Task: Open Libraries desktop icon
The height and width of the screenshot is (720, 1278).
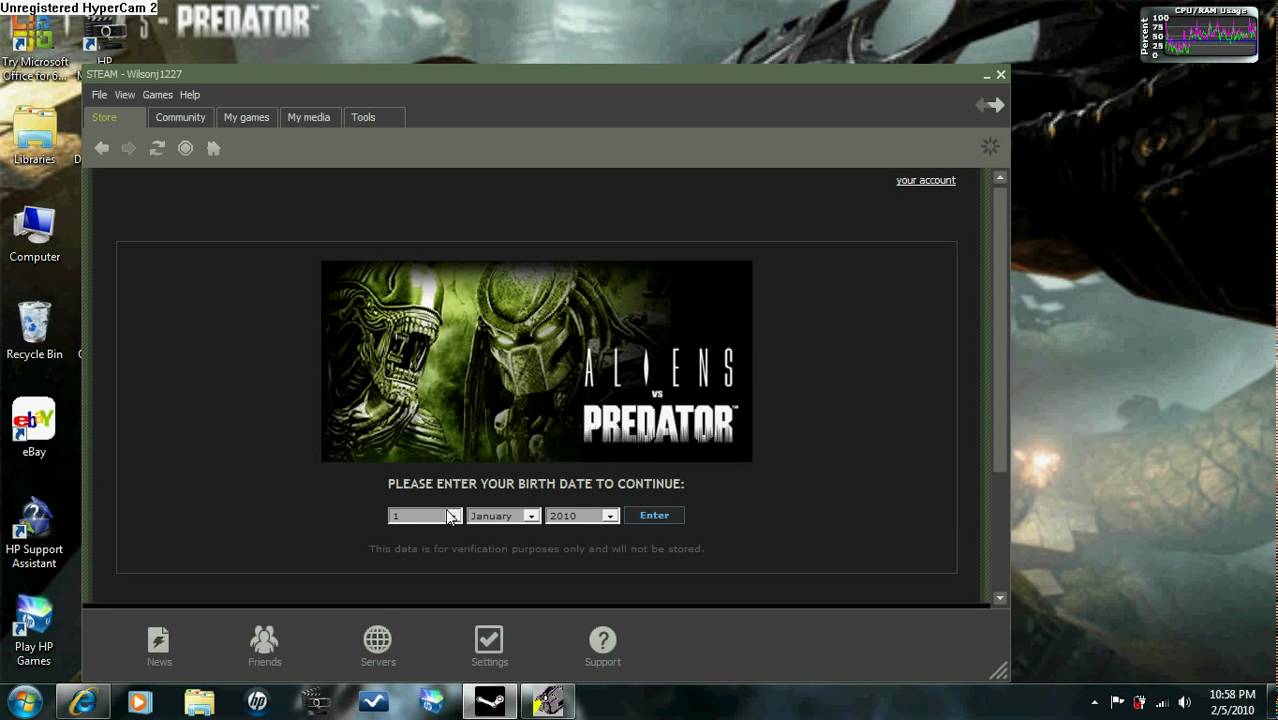Action: click(x=34, y=137)
